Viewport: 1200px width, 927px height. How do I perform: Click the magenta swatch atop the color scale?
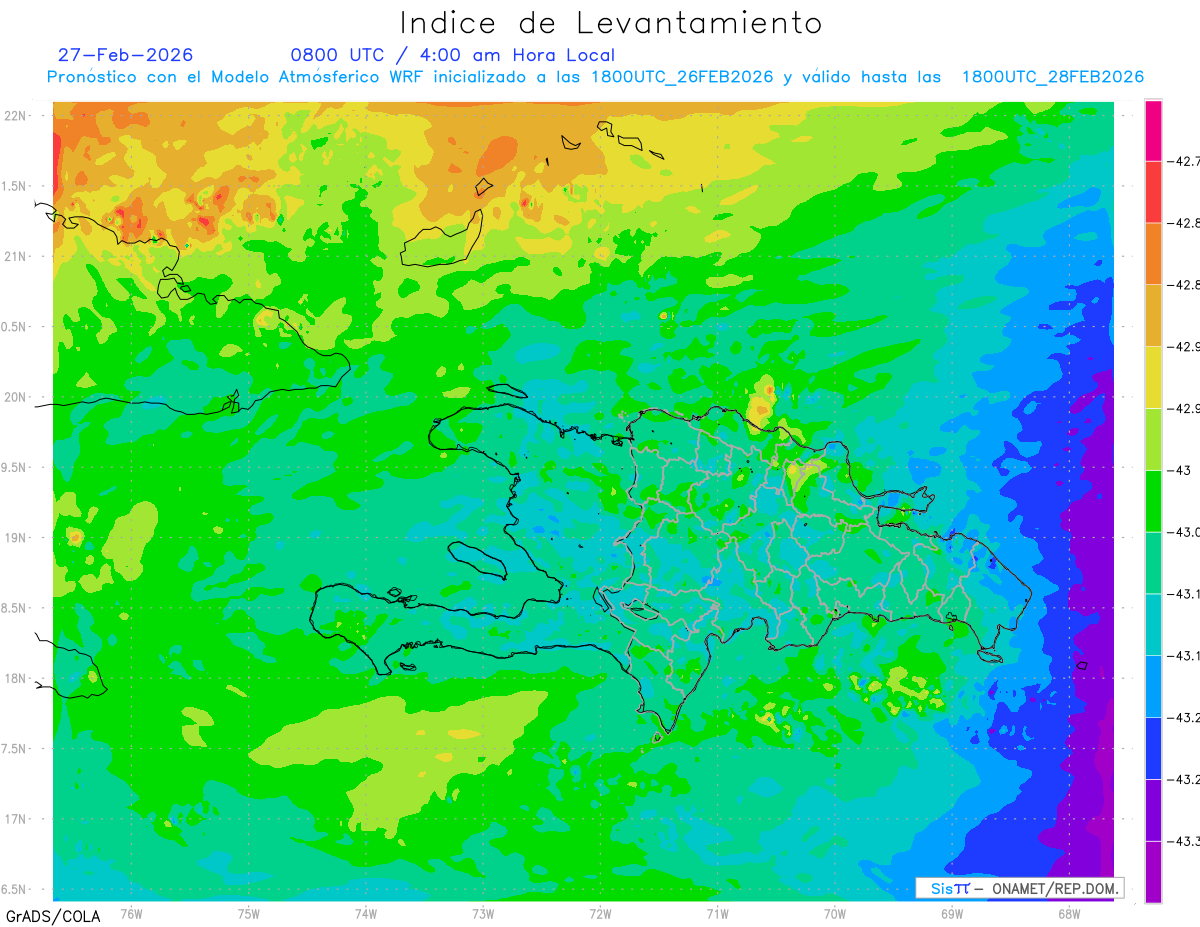[1153, 130]
